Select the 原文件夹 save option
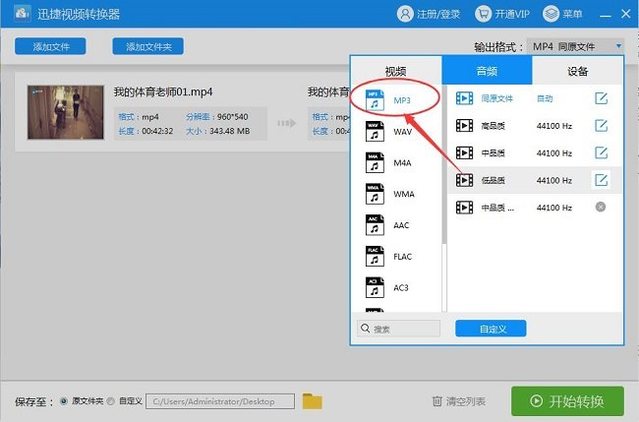 [64, 401]
